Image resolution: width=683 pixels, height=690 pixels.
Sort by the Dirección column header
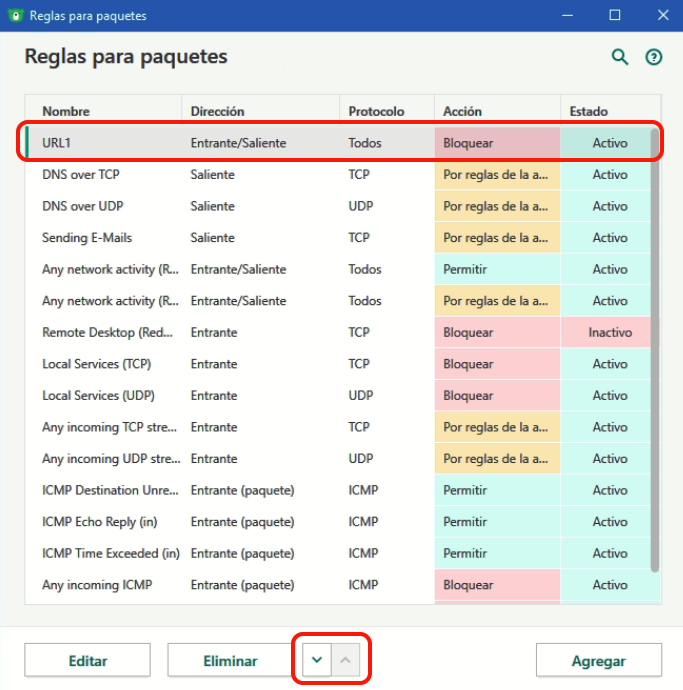217,111
